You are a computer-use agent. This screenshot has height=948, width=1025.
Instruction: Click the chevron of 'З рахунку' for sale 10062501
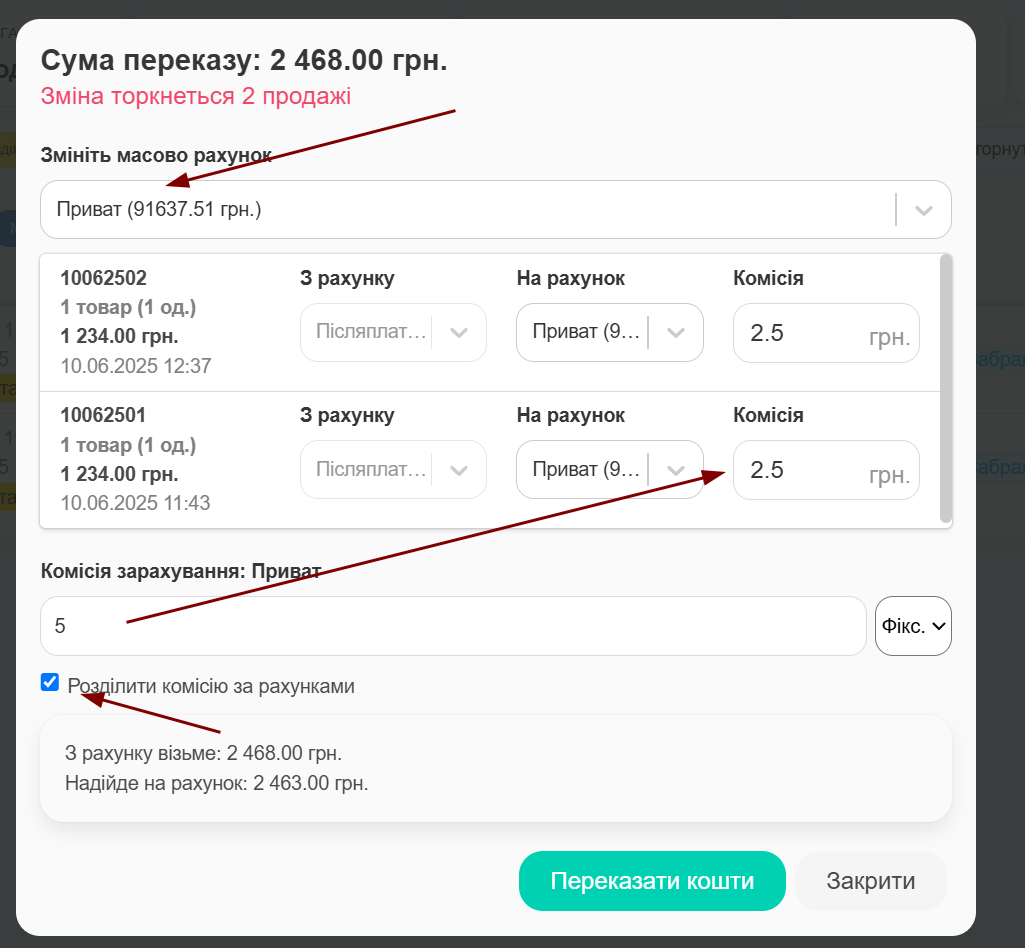click(459, 470)
